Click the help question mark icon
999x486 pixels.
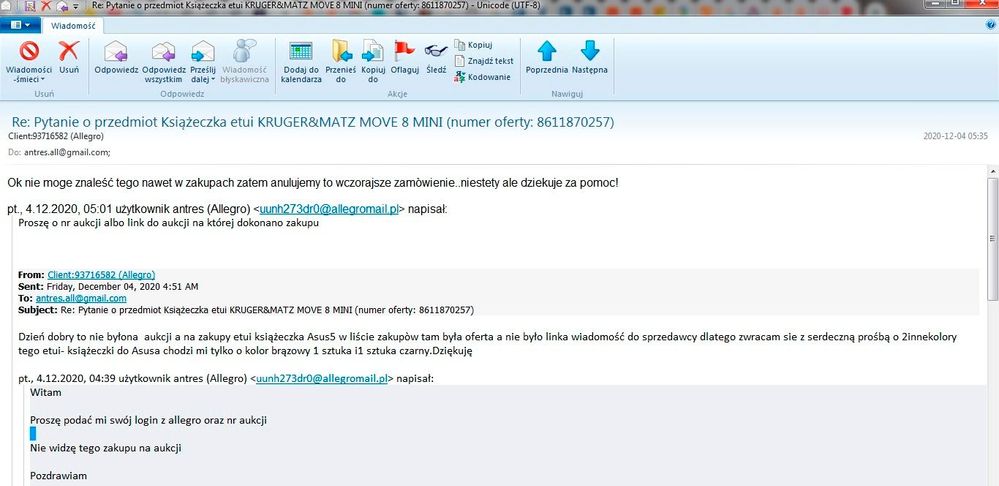(991, 24)
